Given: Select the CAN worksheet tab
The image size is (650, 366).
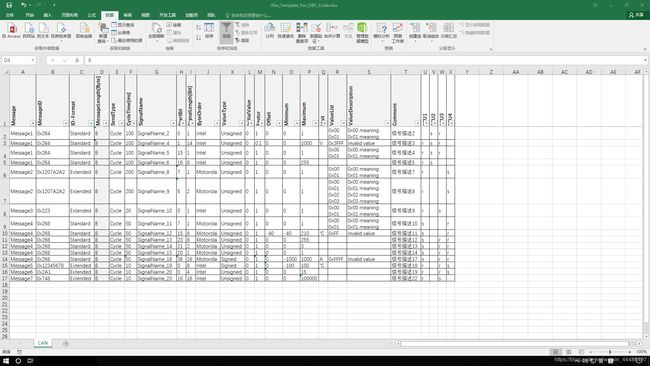Looking at the screenshot, I should coord(43,343).
